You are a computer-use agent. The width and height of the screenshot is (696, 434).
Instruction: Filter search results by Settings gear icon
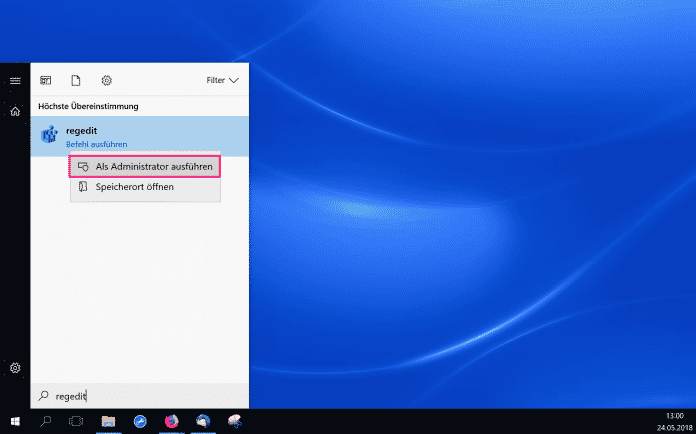click(x=106, y=80)
